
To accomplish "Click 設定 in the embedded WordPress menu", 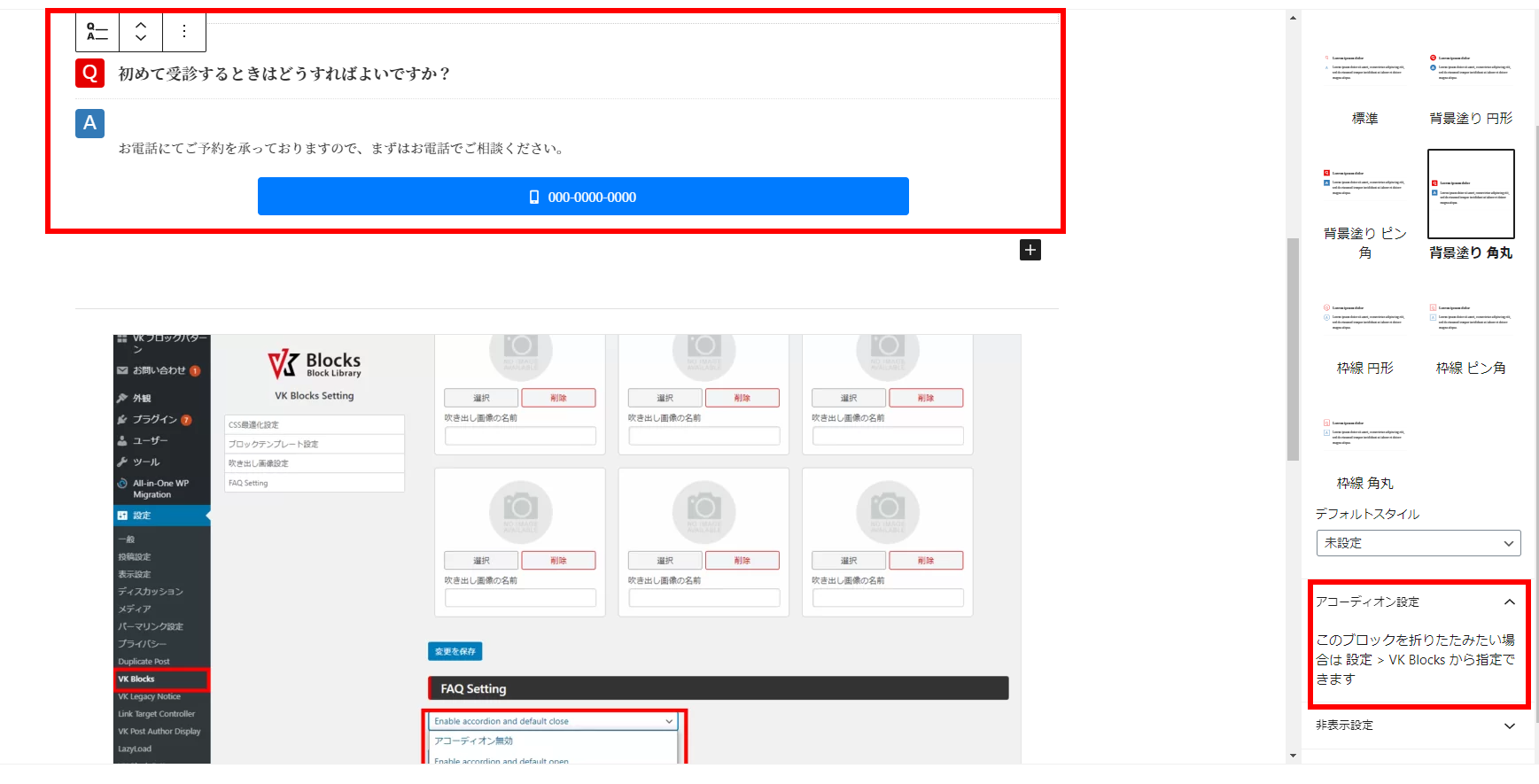I will pyautogui.click(x=161, y=516).
